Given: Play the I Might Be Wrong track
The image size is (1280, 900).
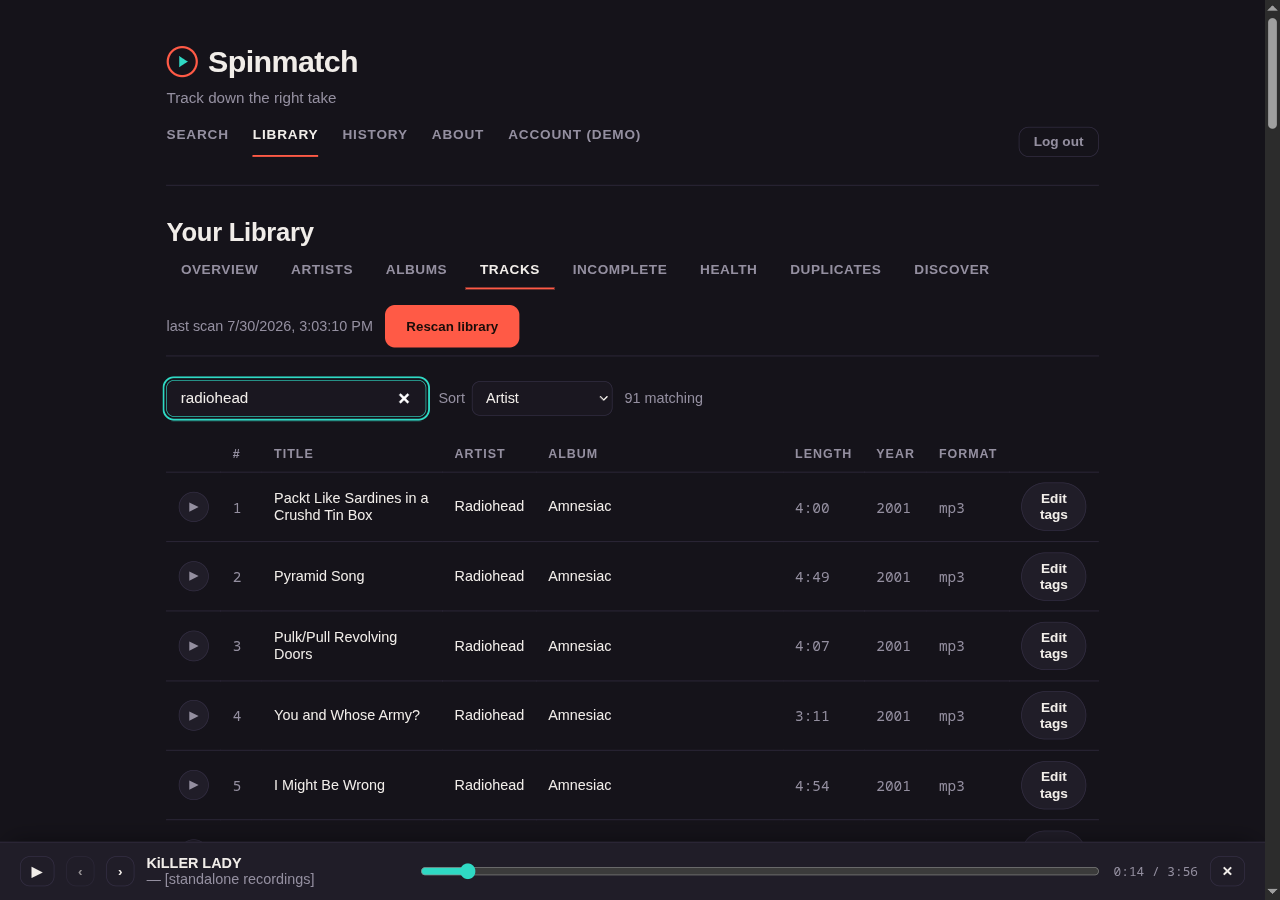Looking at the screenshot, I should [194, 785].
